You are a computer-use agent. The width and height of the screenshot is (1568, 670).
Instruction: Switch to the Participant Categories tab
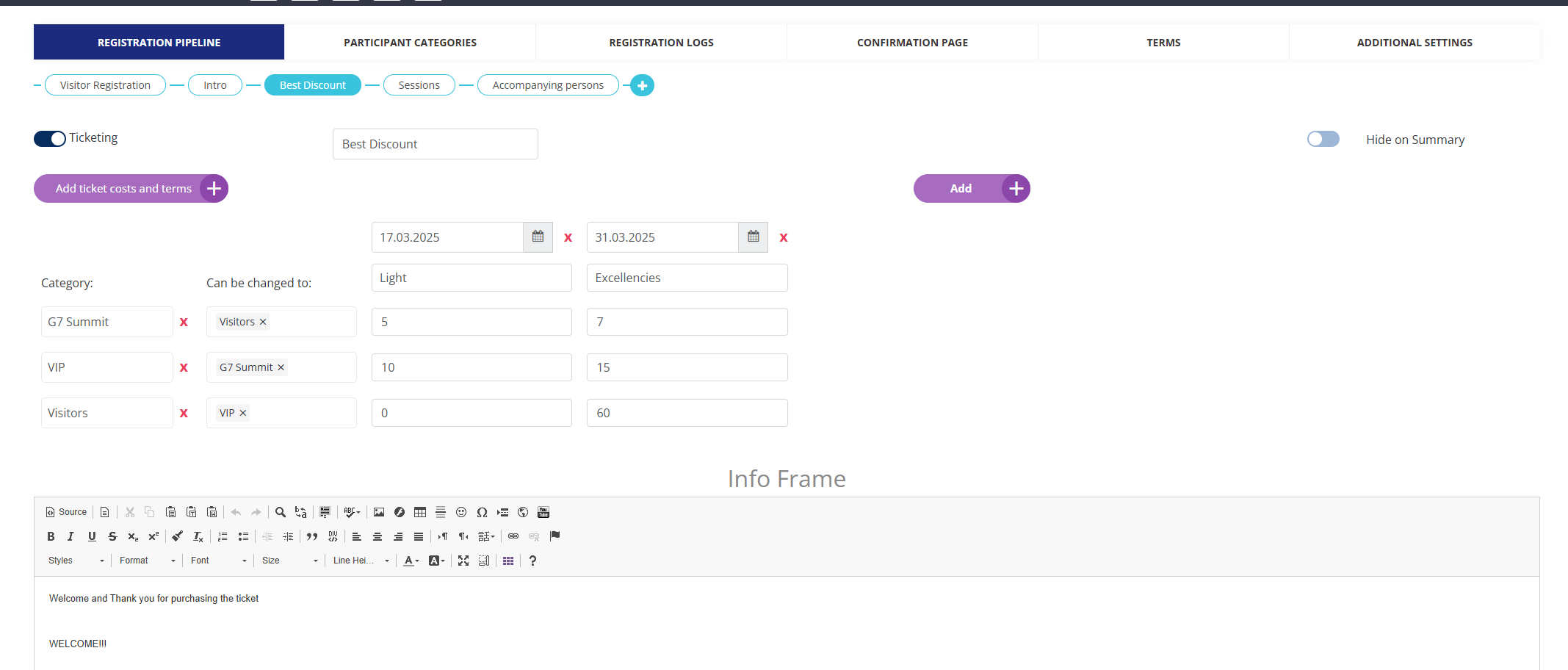(x=410, y=43)
